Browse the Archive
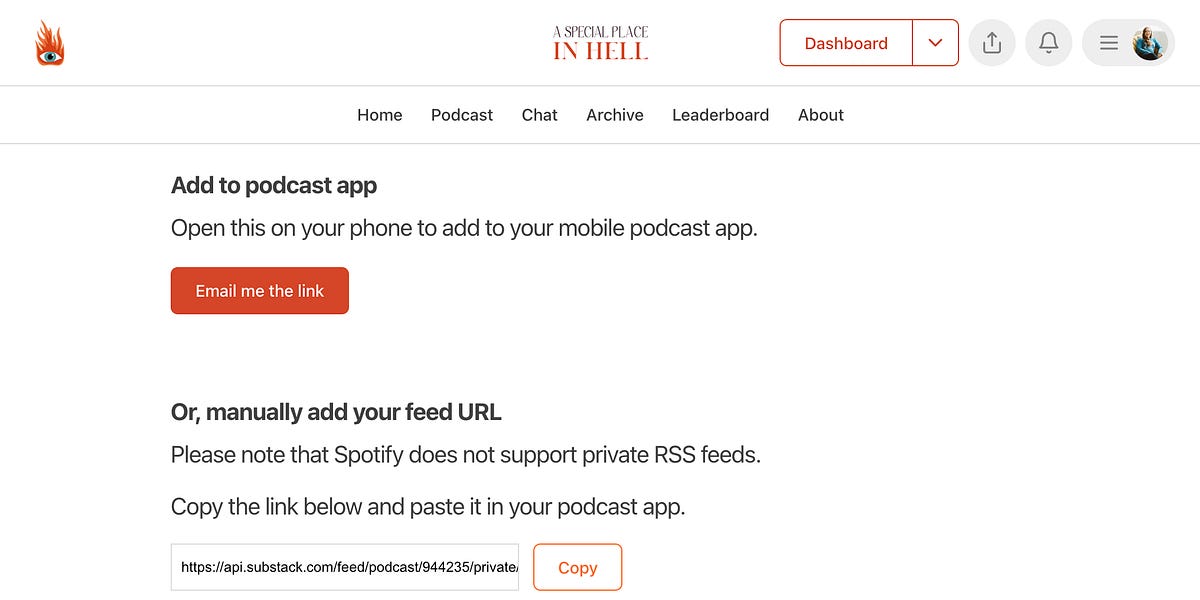Viewport: 1200px width, 600px height. [614, 114]
